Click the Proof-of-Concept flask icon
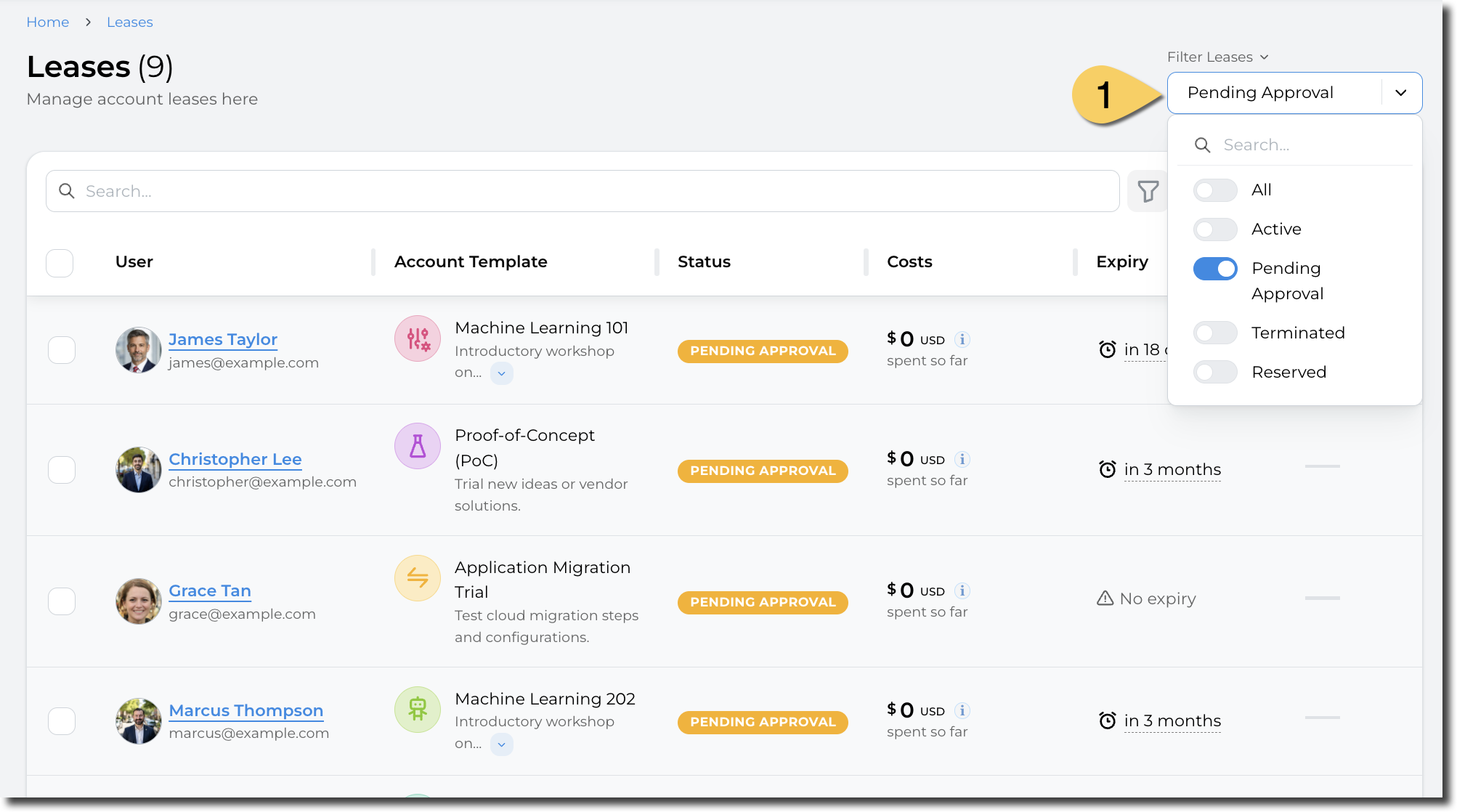This screenshot has width=1457, height=812. tap(418, 446)
